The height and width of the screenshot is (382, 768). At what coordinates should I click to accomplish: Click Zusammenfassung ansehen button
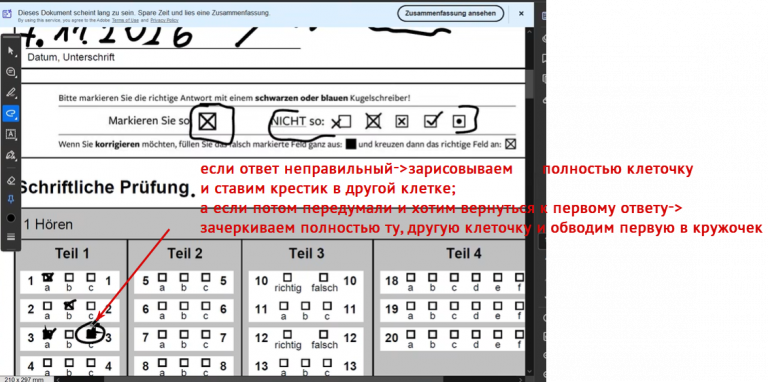[x=450, y=14]
